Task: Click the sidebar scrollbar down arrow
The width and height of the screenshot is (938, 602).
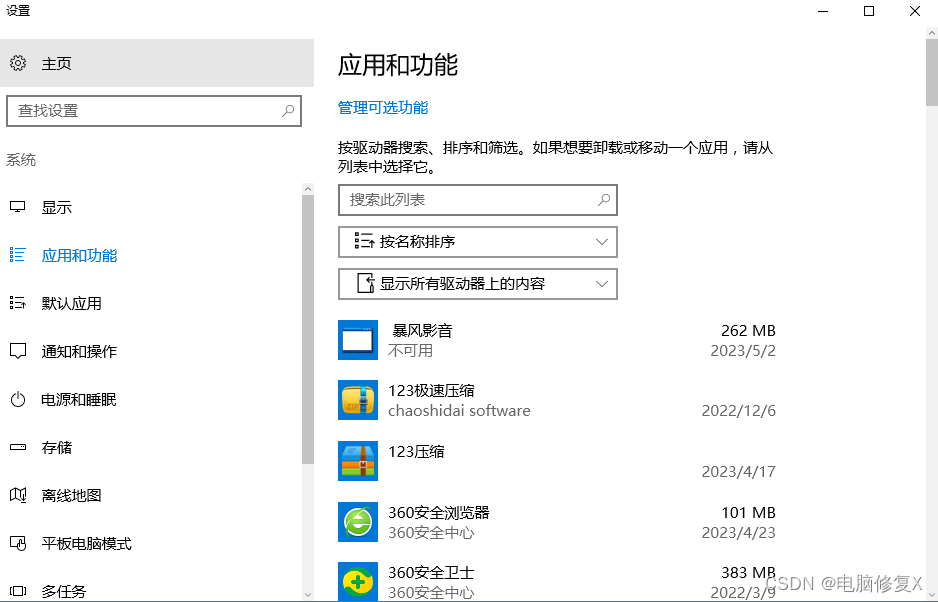Action: 308,595
